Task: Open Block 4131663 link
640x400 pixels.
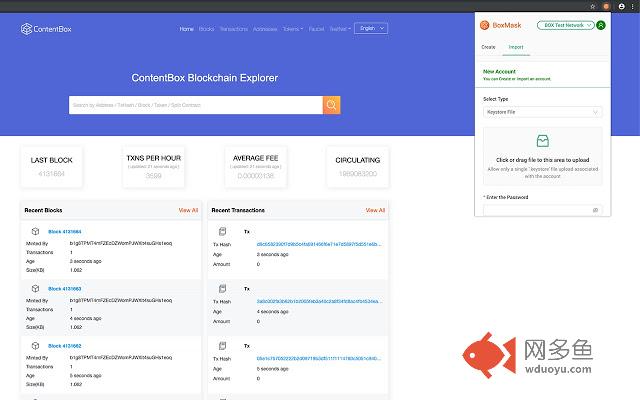Action: coord(64,289)
